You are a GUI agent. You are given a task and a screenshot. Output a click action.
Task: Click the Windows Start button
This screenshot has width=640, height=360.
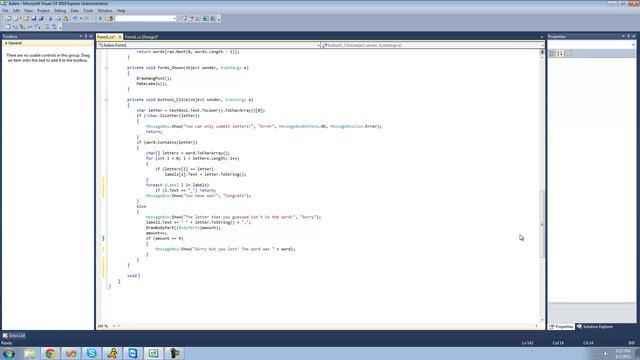(9, 353)
